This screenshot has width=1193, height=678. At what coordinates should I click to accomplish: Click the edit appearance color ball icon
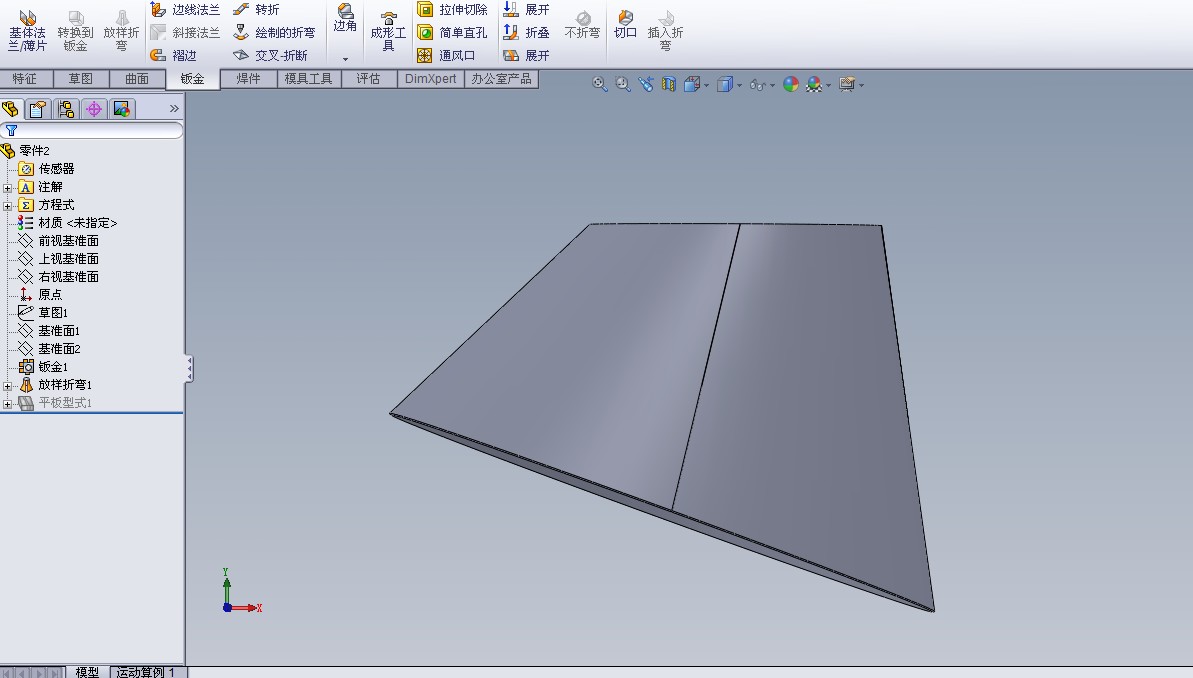point(791,84)
